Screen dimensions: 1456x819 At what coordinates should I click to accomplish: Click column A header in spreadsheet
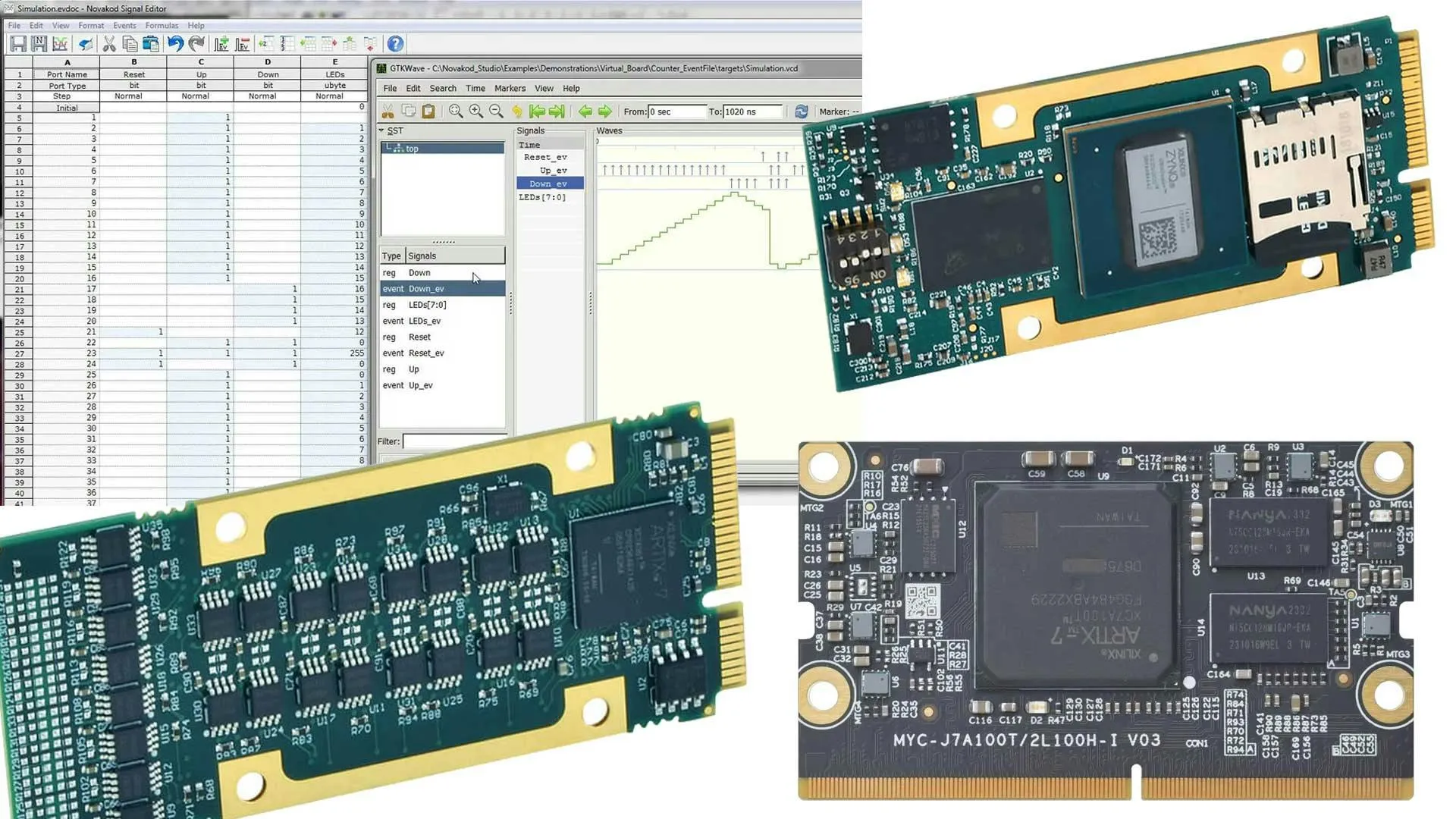click(x=67, y=62)
